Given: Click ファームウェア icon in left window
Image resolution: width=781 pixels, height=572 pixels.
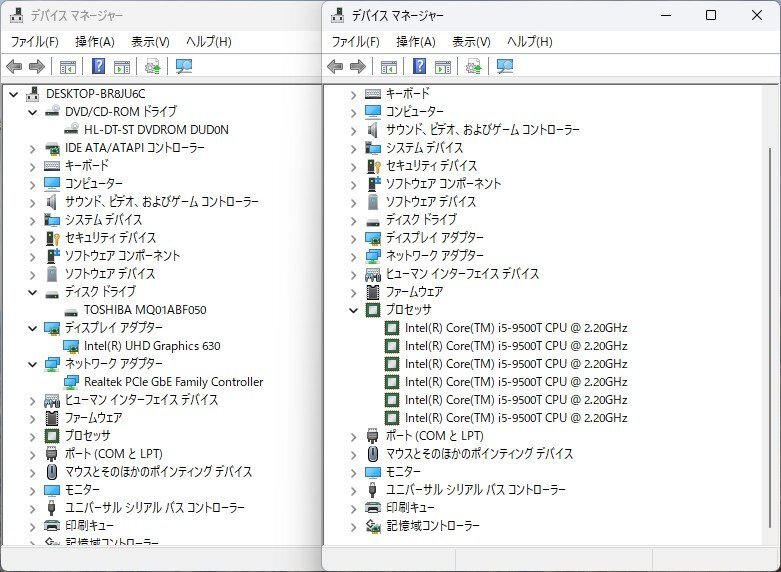Looking at the screenshot, I should pyautogui.click(x=52, y=418).
